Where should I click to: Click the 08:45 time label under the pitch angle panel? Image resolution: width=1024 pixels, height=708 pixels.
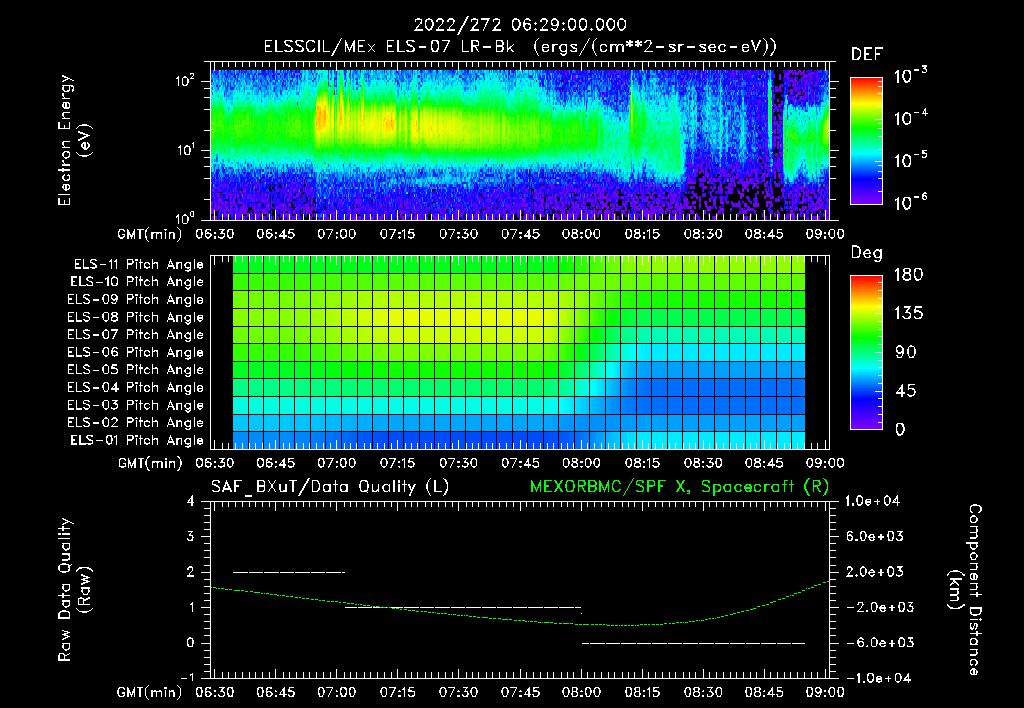tap(764, 464)
